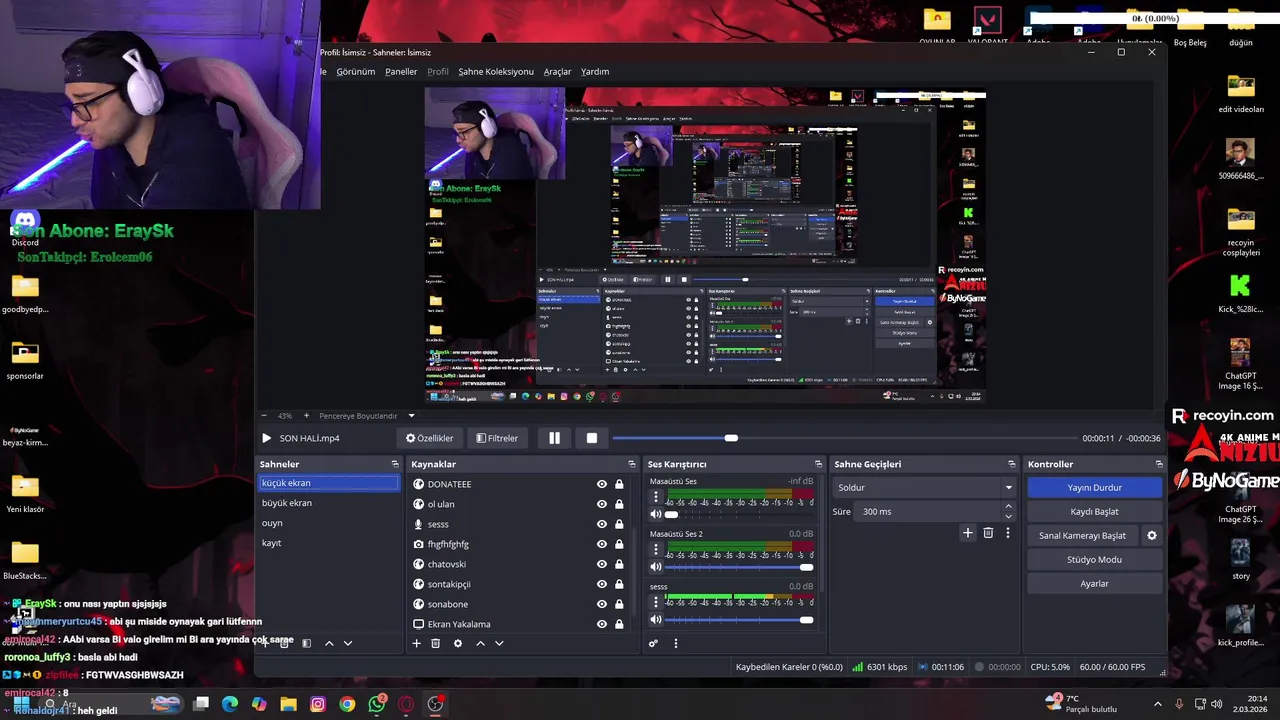The height and width of the screenshot is (720, 1280).
Task: Move the selected source down in Kaynaklar
Action: coord(499,643)
